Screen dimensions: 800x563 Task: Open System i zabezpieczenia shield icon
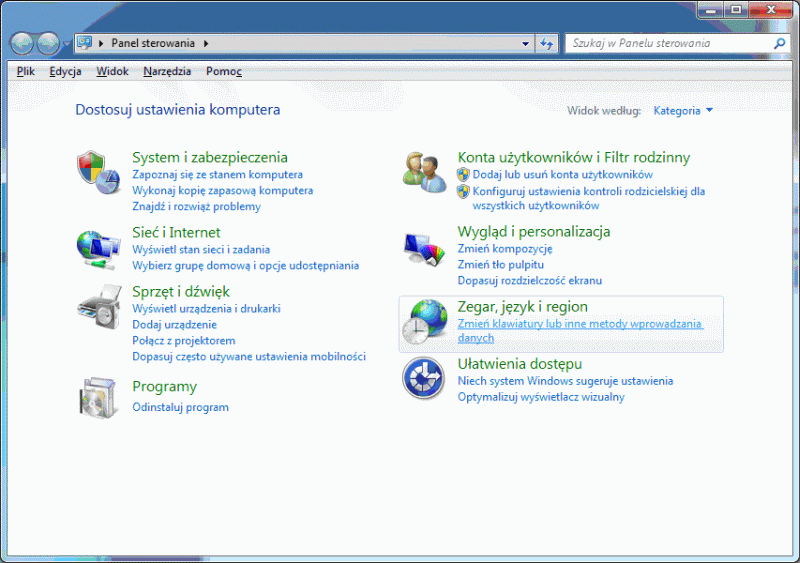coord(98,172)
